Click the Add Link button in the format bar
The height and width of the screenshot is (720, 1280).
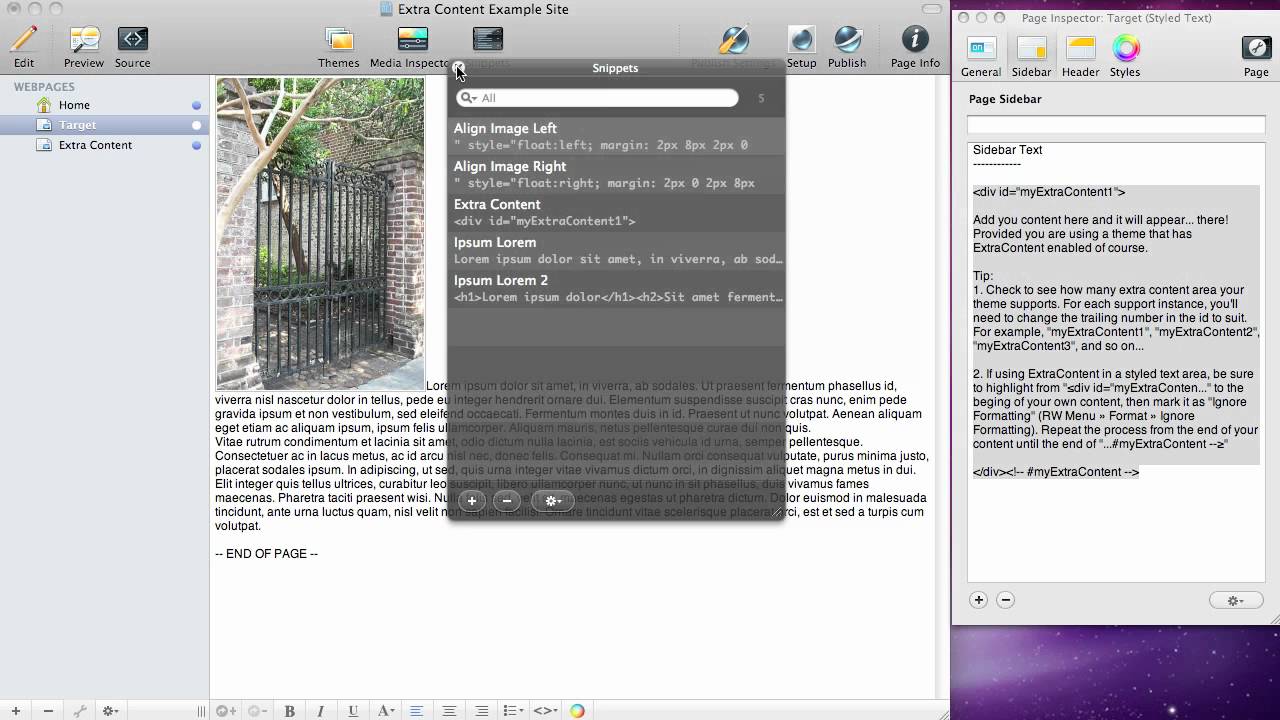(x=226, y=711)
